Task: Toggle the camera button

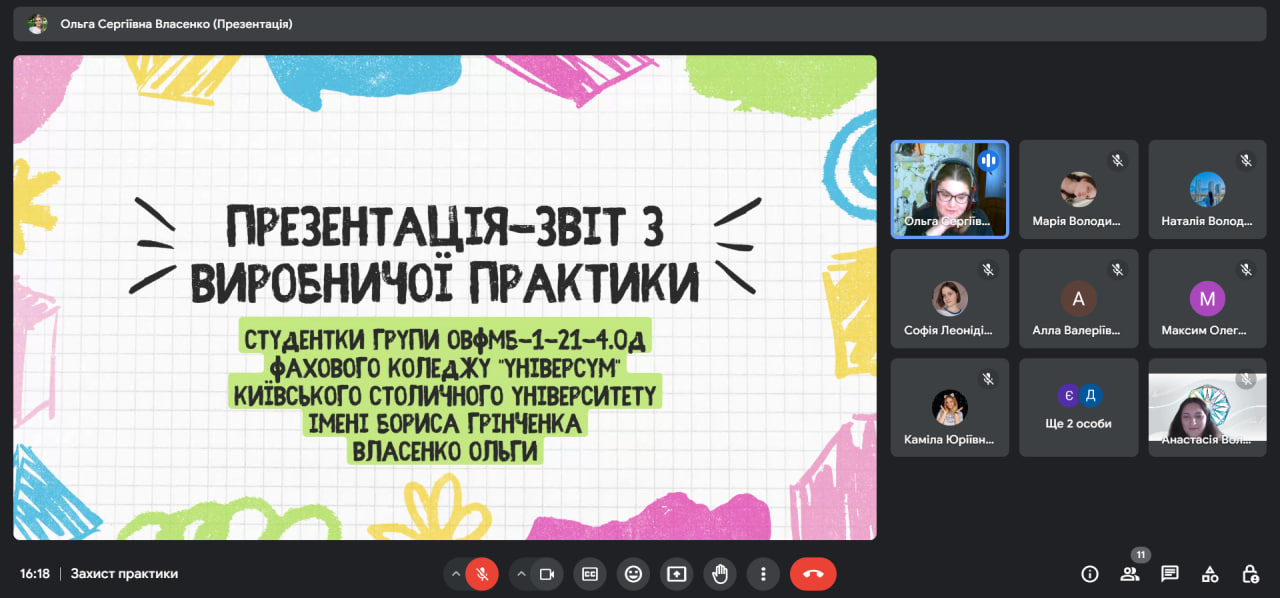Action: tap(547, 574)
